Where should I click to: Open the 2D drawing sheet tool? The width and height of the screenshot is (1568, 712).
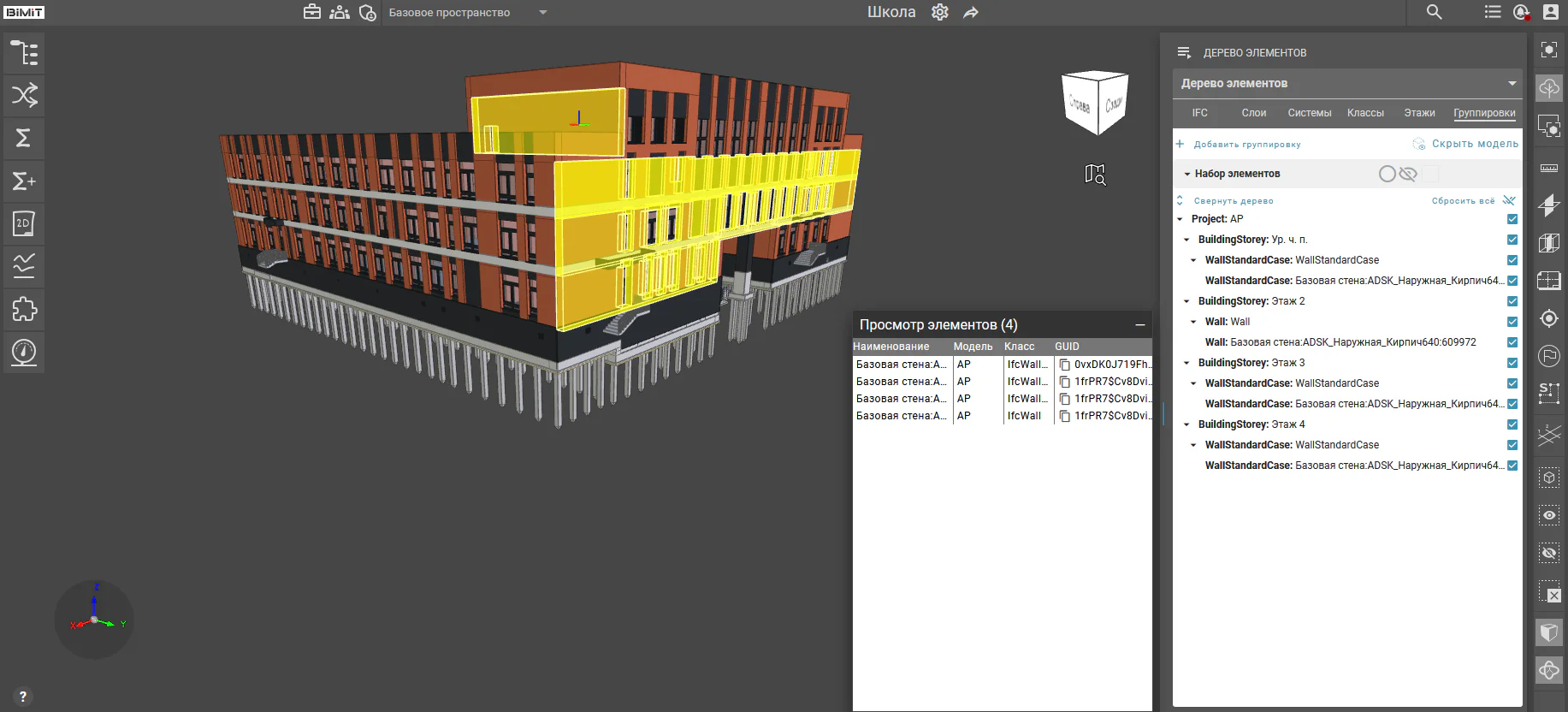(x=24, y=223)
